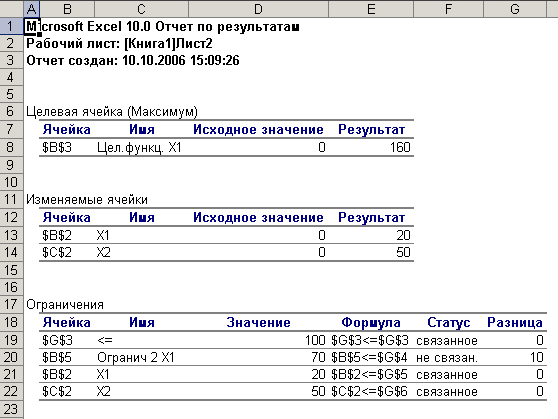Image resolution: width=558 pixels, height=419 pixels.
Task: Click formula '$B$5<=$G$4'
Action: pos(369,357)
